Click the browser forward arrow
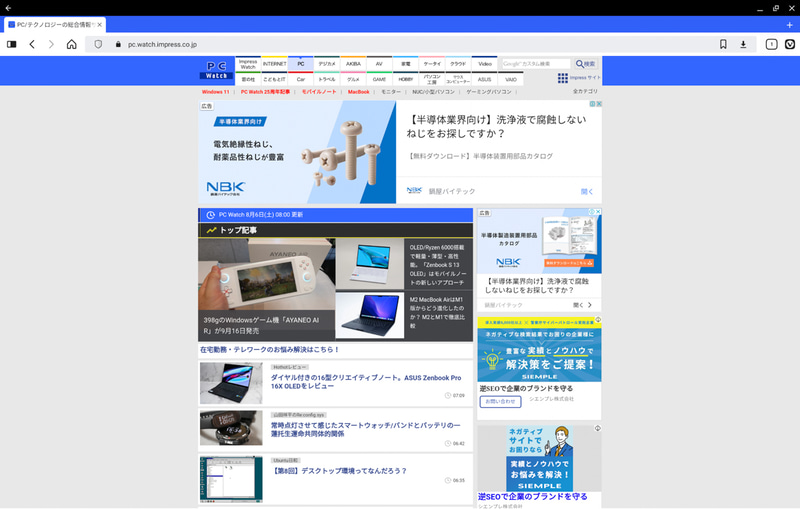This screenshot has width=800, height=509. coord(51,44)
